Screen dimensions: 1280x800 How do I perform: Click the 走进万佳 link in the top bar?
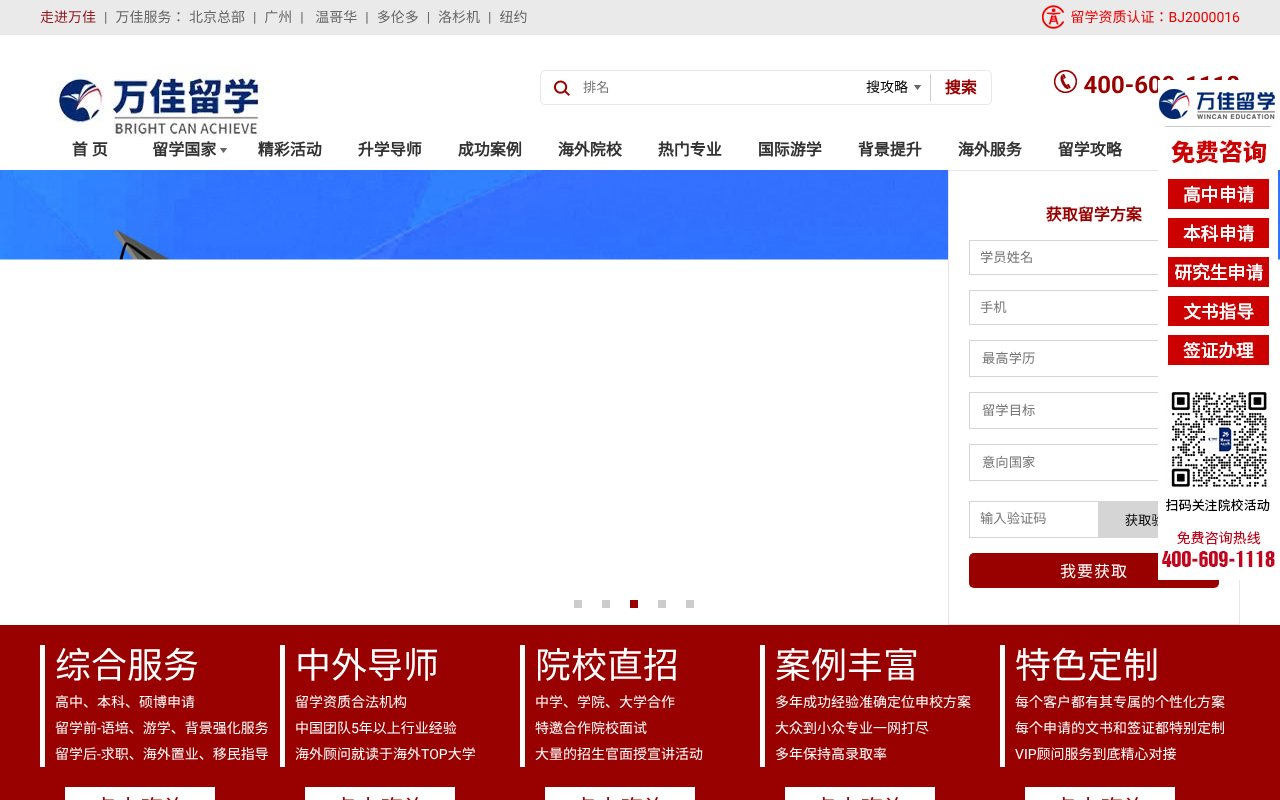[x=67, y=17]
